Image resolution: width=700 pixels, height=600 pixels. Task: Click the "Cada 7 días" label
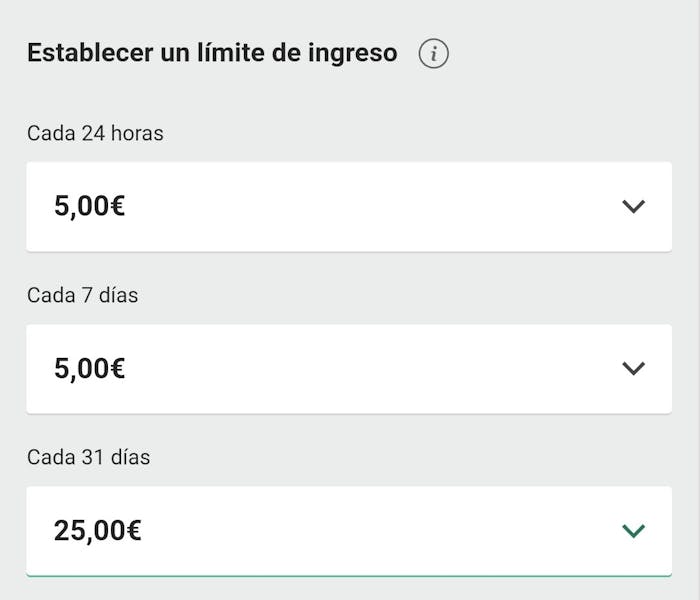[83, 295]
